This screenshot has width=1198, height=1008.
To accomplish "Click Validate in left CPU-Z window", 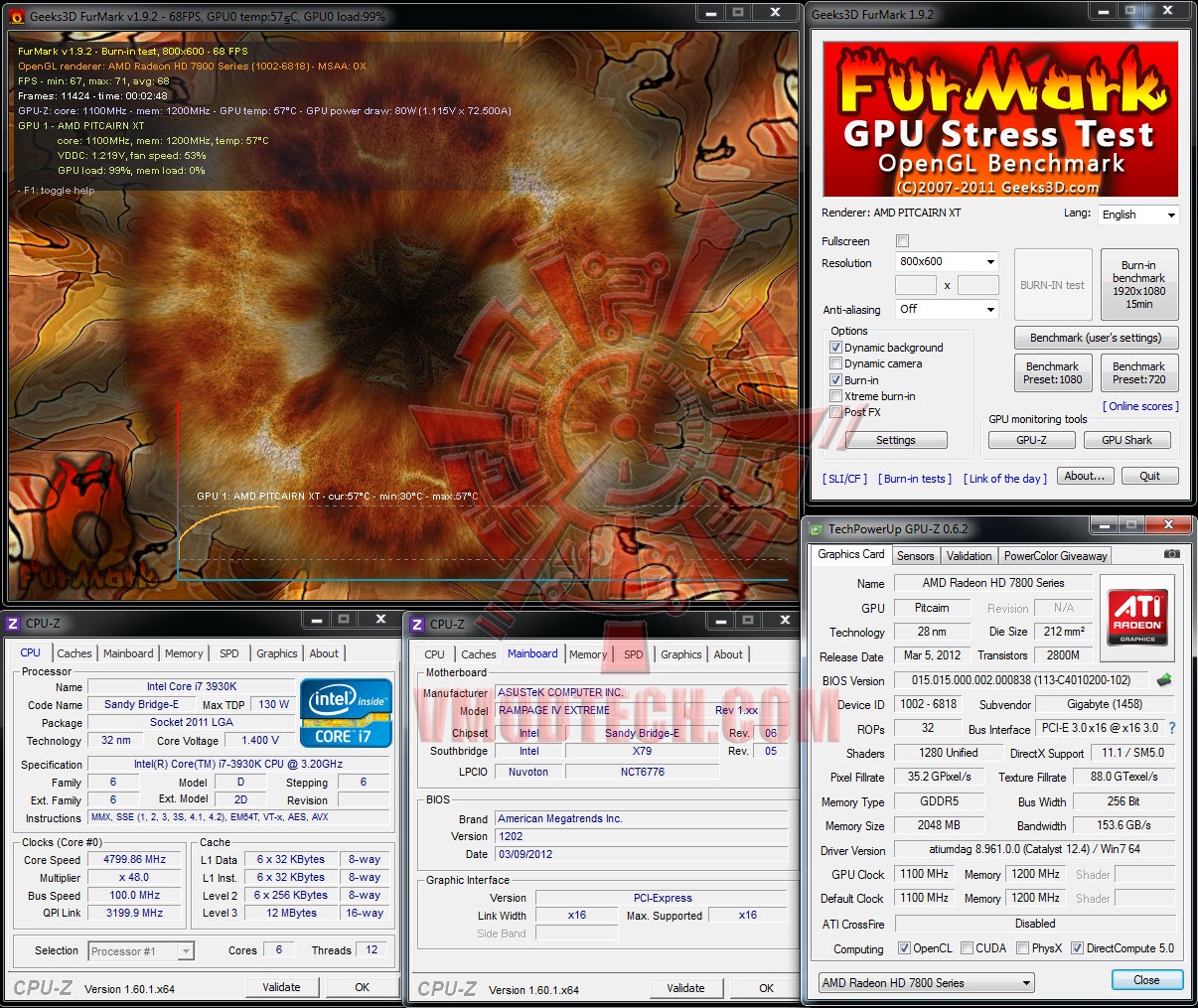I will tap(282, 987).
